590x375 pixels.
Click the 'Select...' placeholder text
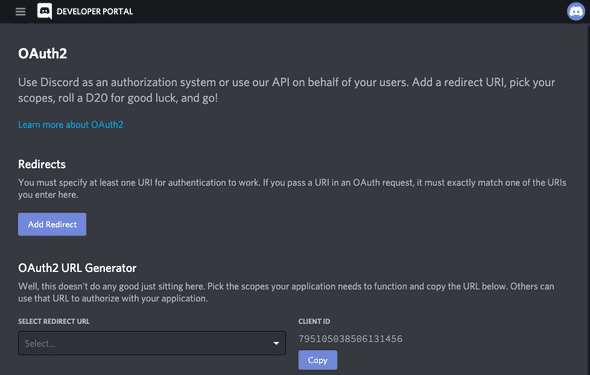click(40, 343)
